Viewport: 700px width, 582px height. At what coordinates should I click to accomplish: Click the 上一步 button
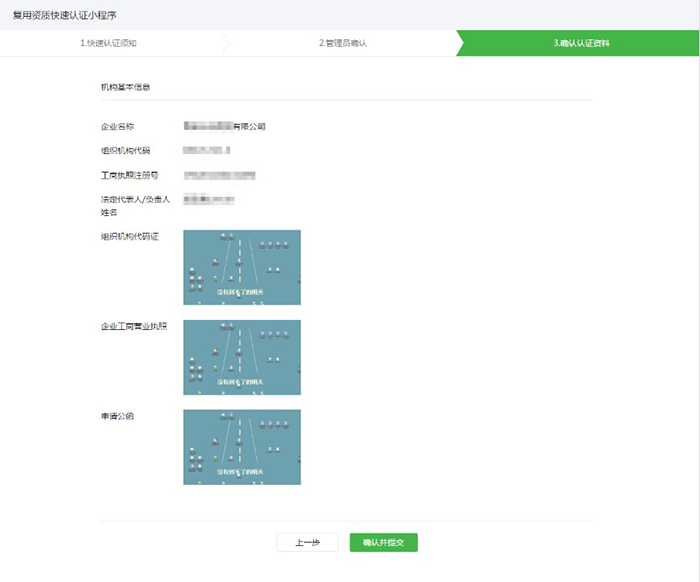[307, 542]
